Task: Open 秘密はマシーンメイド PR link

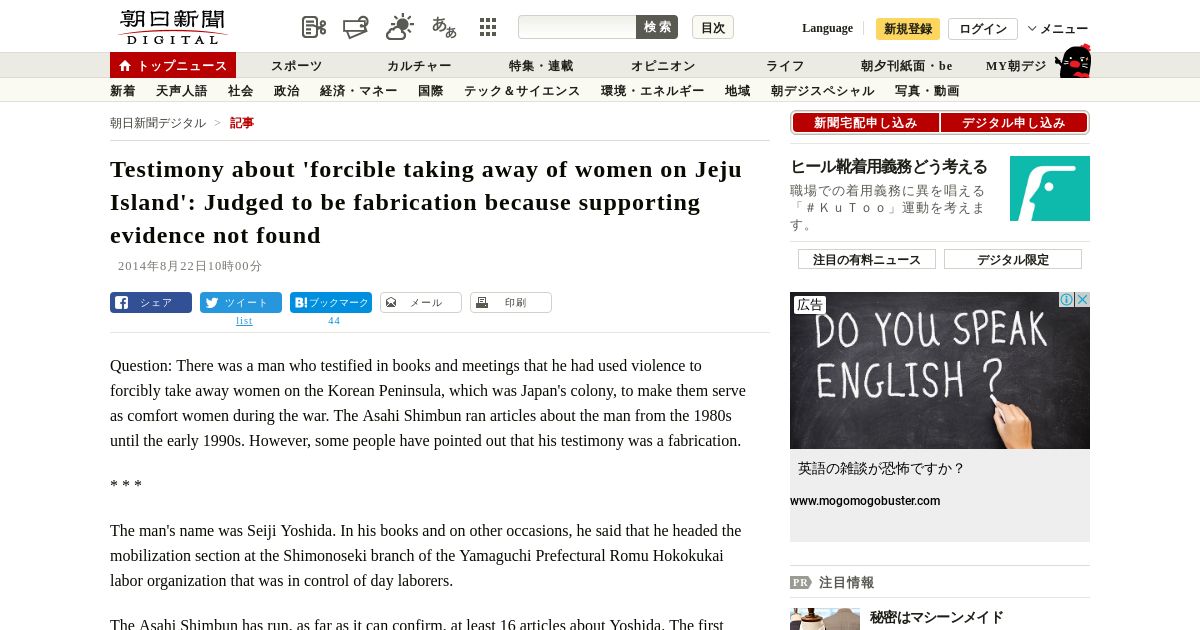Action: tap(936, 618)
